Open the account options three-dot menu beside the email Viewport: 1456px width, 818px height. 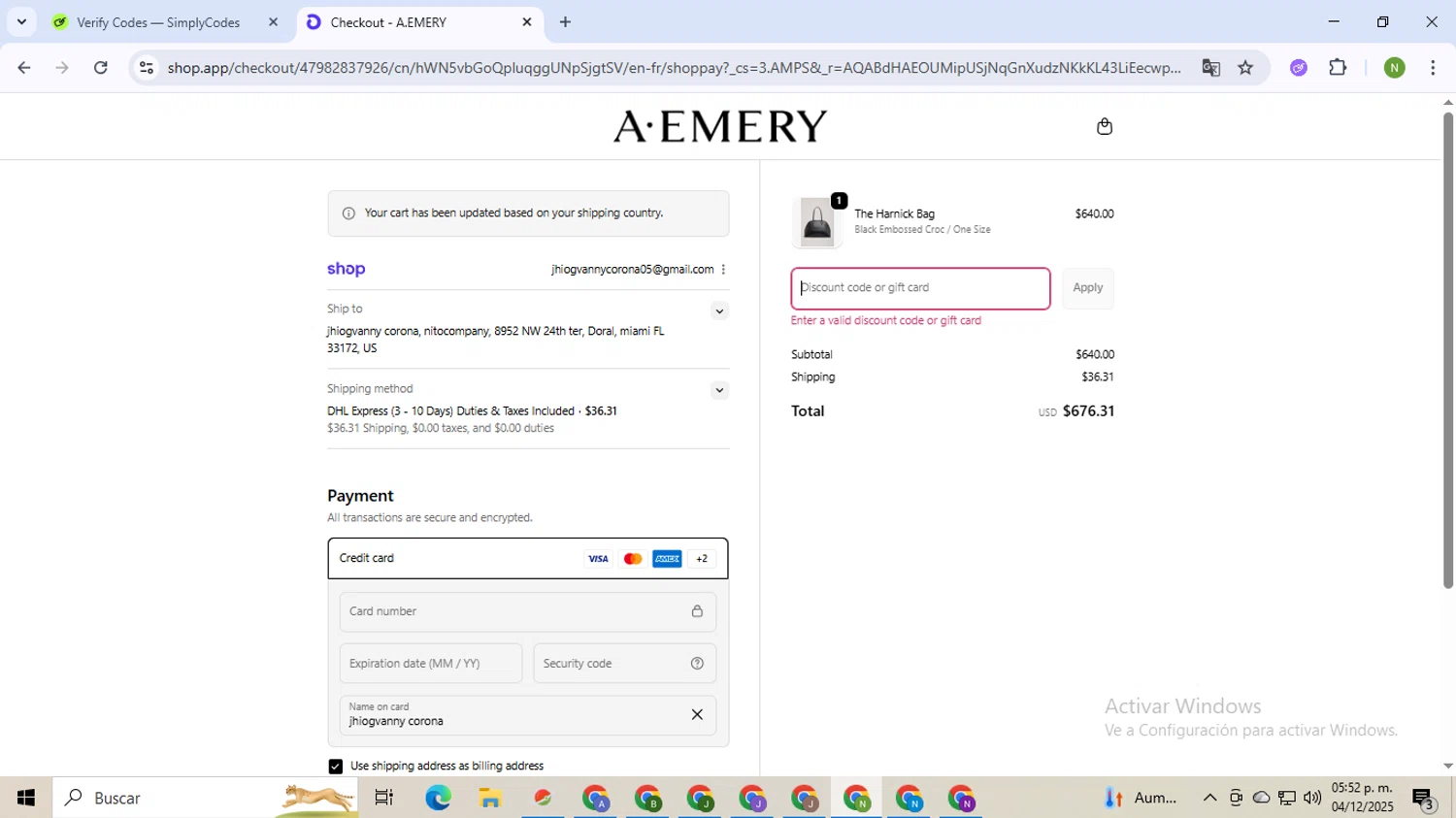point(723,270)
